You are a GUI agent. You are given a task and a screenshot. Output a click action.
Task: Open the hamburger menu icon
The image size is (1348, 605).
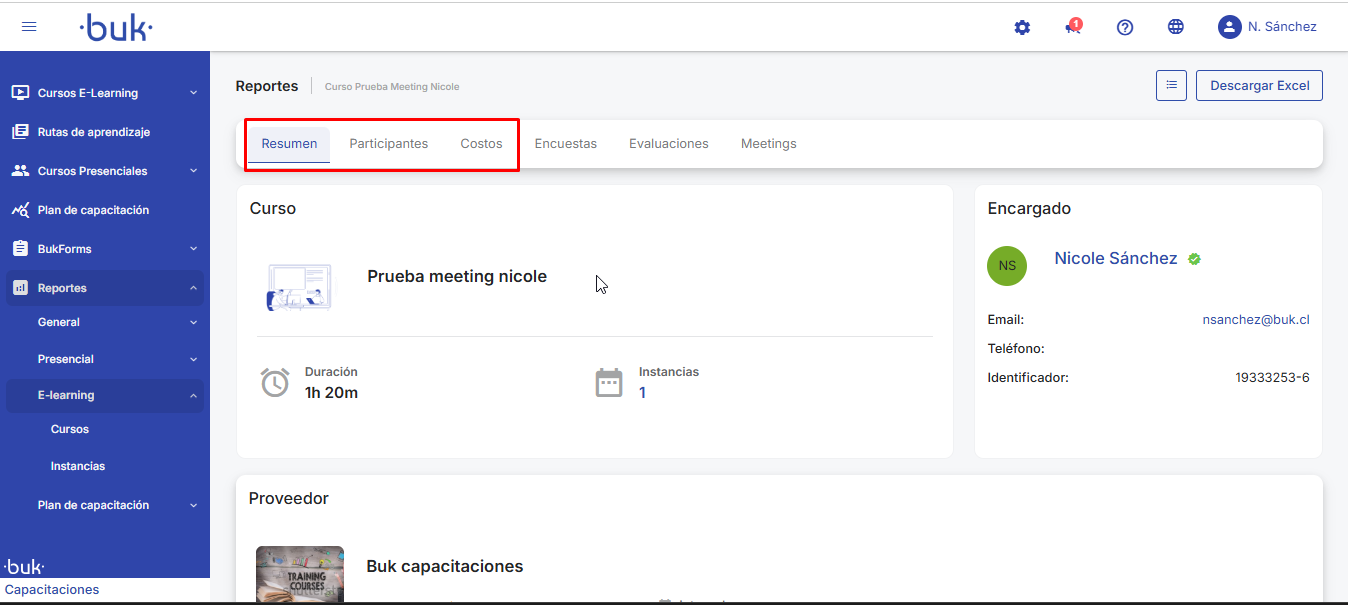pos(29,27)
